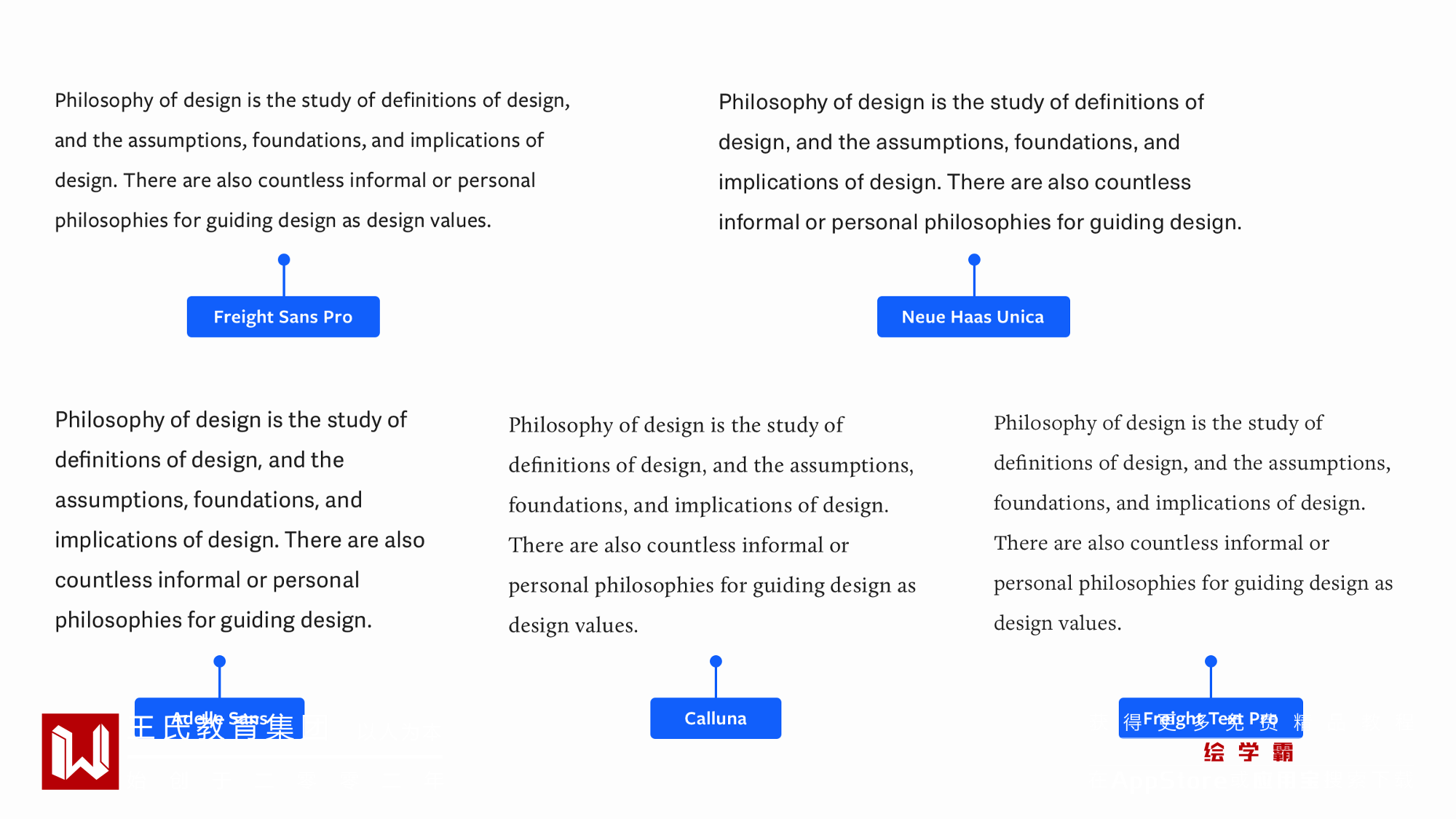
Task: Click the red 绘学霸 text
Action: (1248, 752)
